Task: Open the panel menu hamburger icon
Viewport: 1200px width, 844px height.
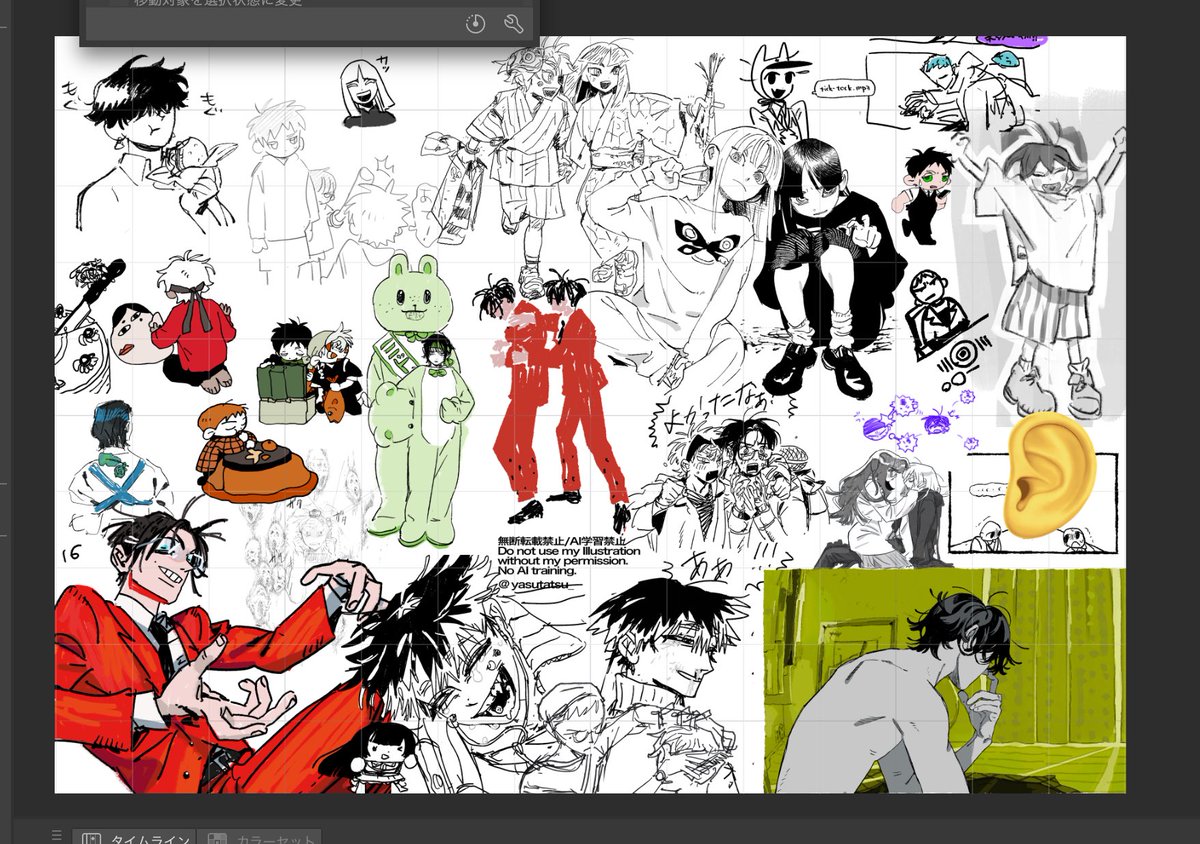Action: (x=56, y=836)
